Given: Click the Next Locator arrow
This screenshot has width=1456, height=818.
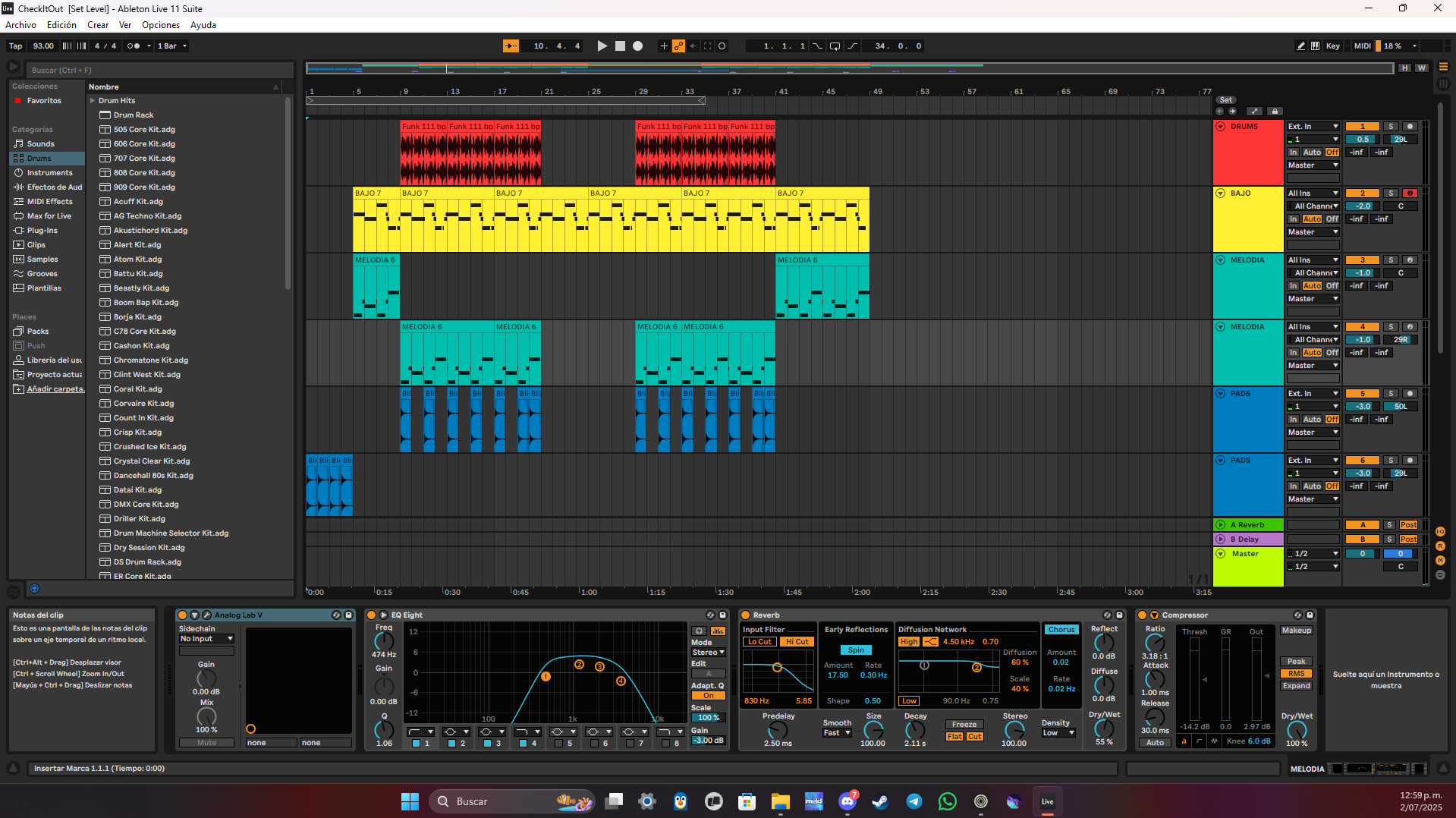Looking at the screenshot, I should coord(1232,112).
